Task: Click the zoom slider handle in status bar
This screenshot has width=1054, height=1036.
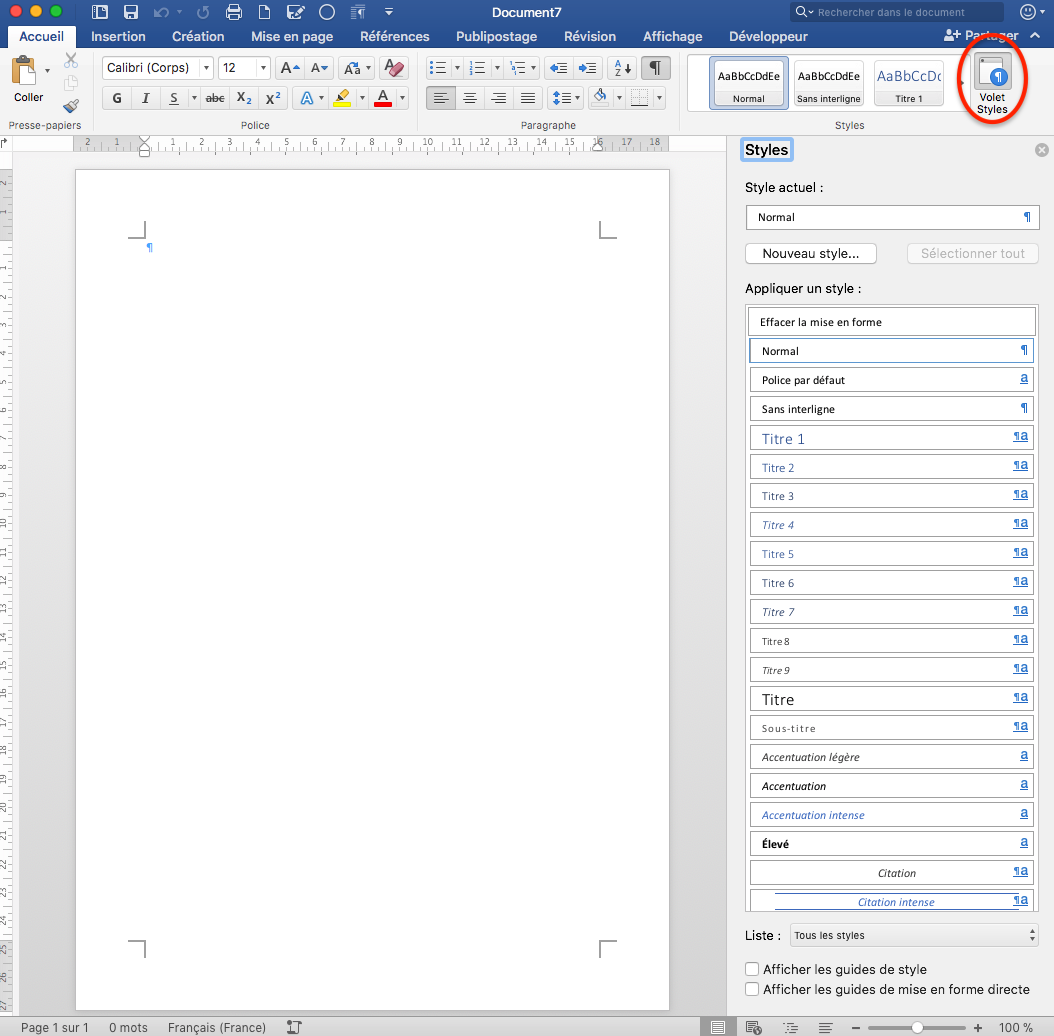Action: (x=918, y=1027)
